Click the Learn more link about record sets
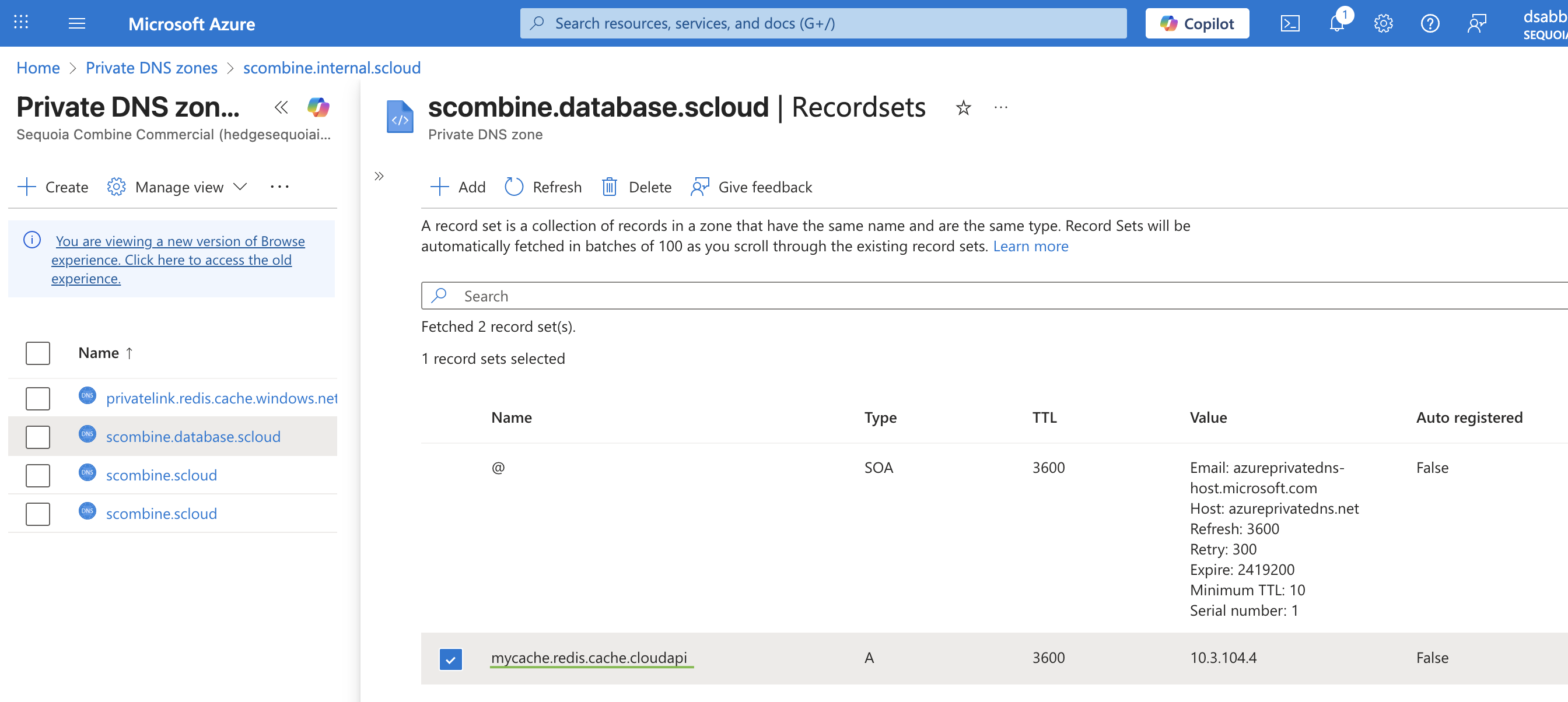The width and height of the screenshot is (1568, 702). (x=1031, y=246)
